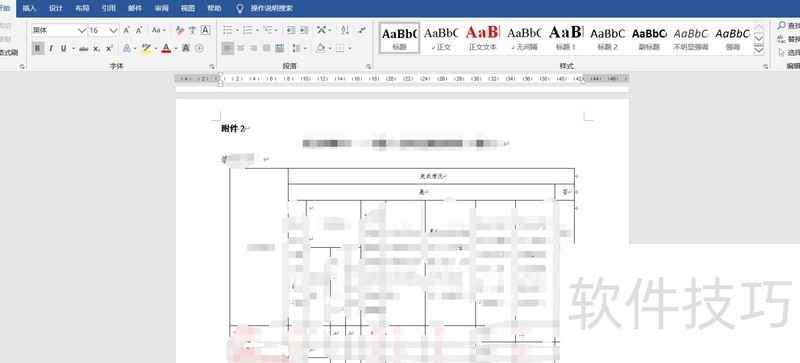The image size is (800, 363).
Task: Center align the paragraph
Action: [x=240, y=49]
